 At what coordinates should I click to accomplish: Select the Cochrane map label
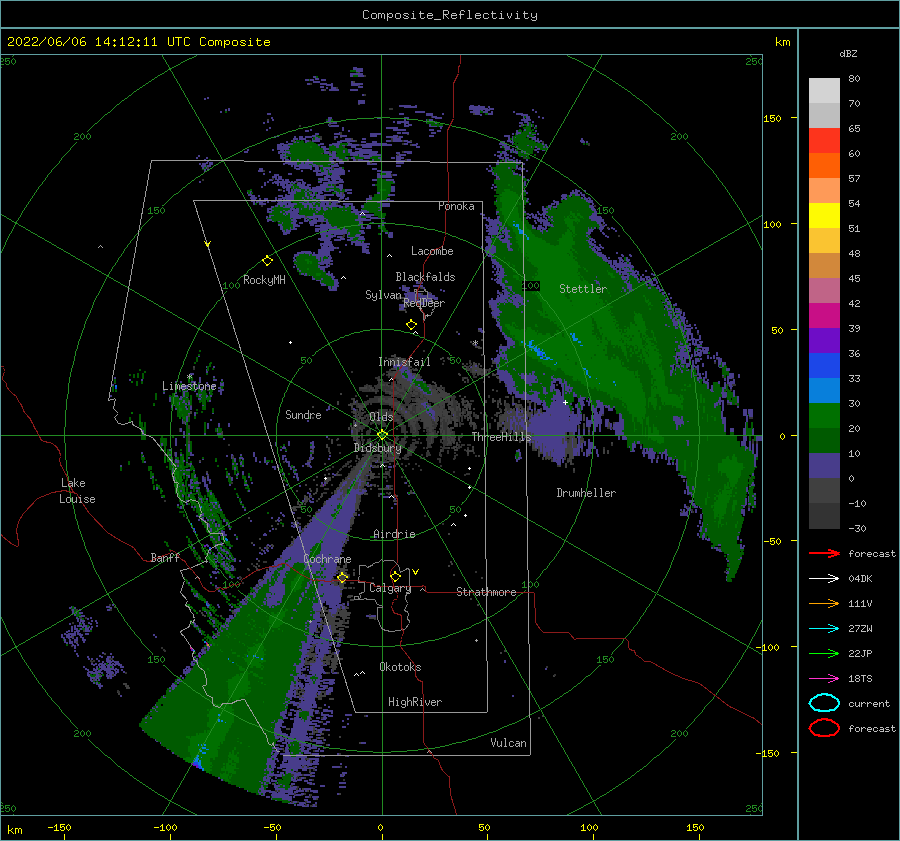[327, 559]
